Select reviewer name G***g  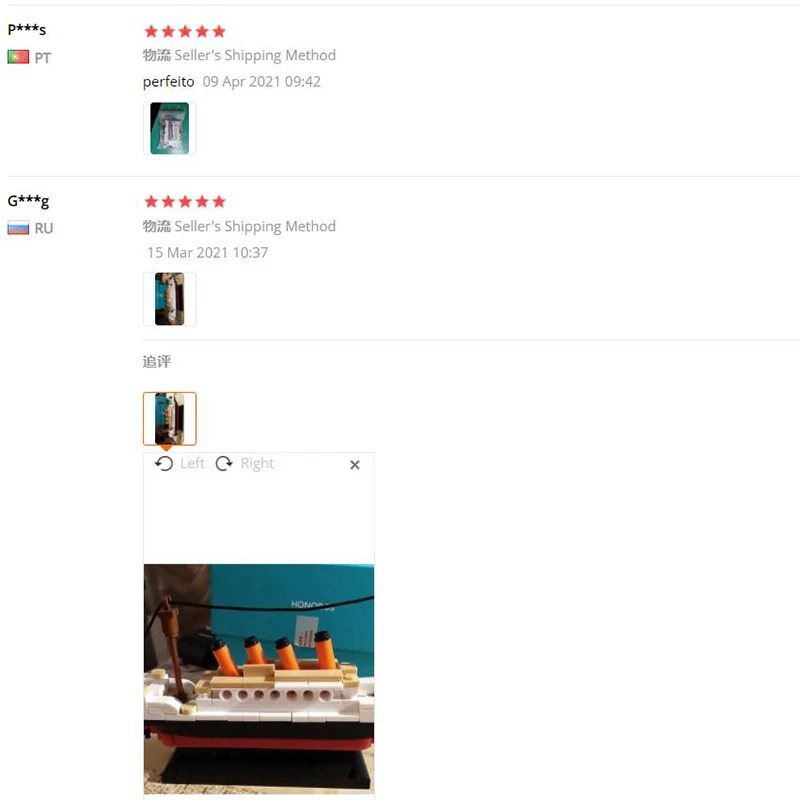click(x=28, y=201)
